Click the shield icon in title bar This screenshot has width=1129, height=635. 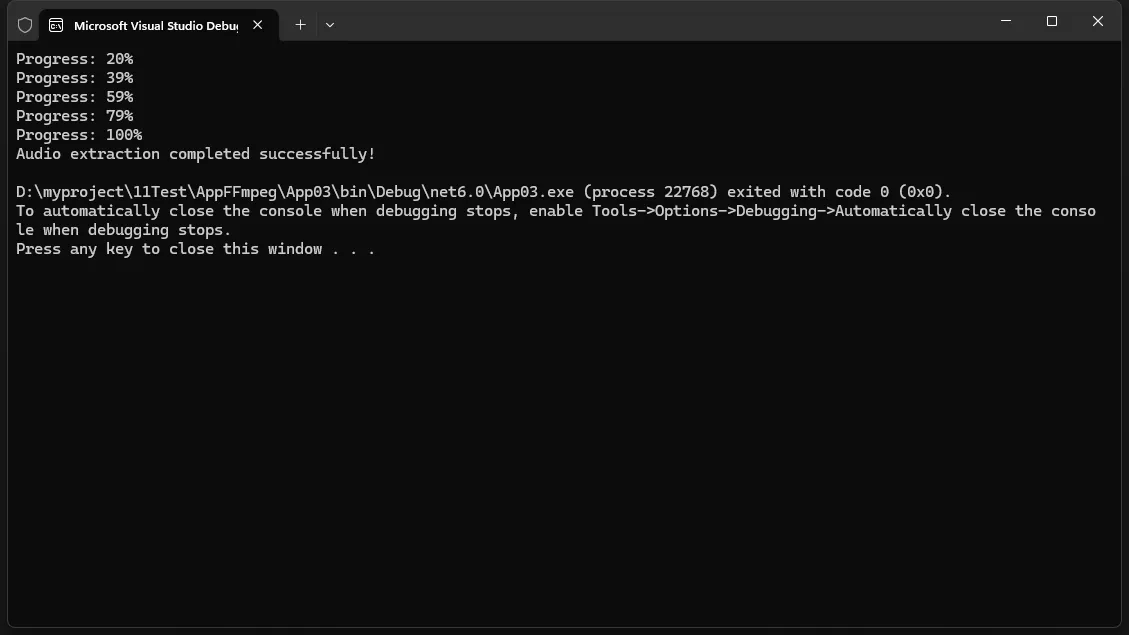tap(25, 25)
